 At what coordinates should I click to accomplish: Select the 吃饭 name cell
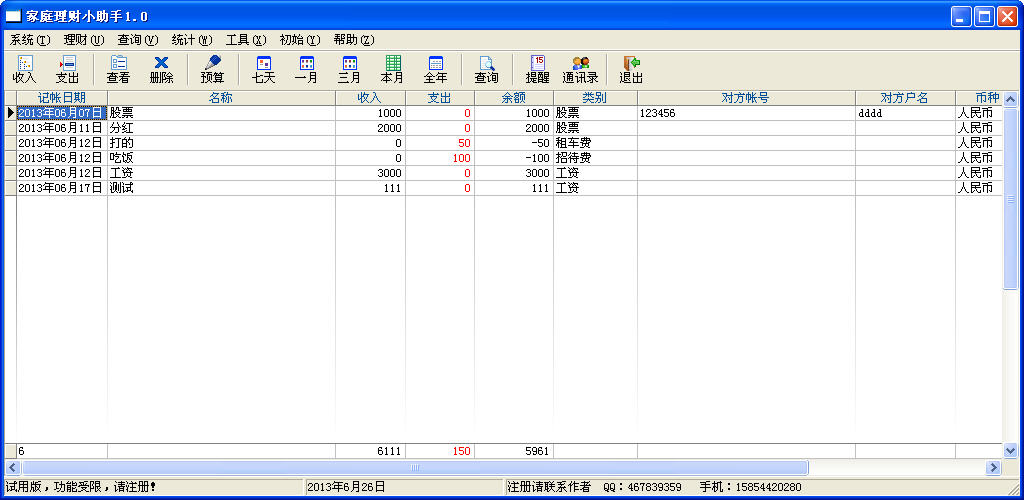point(221,158)
